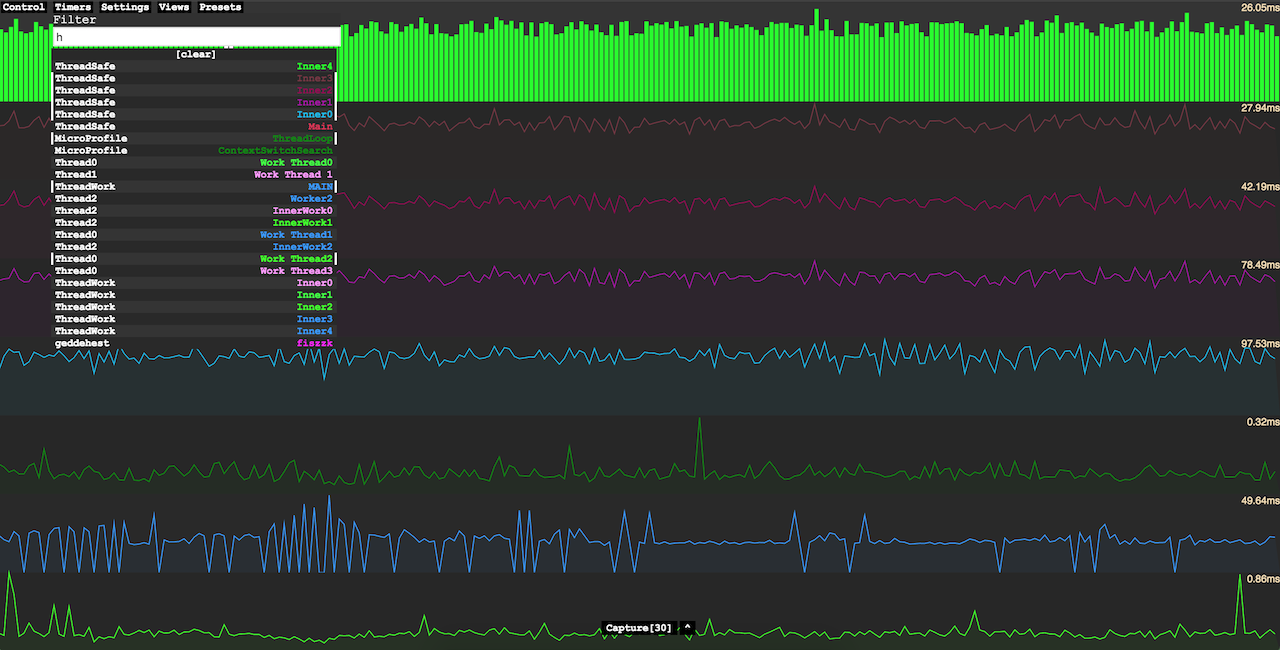Toggle the ThreadSafe Inner4 timer

(194, 66)
